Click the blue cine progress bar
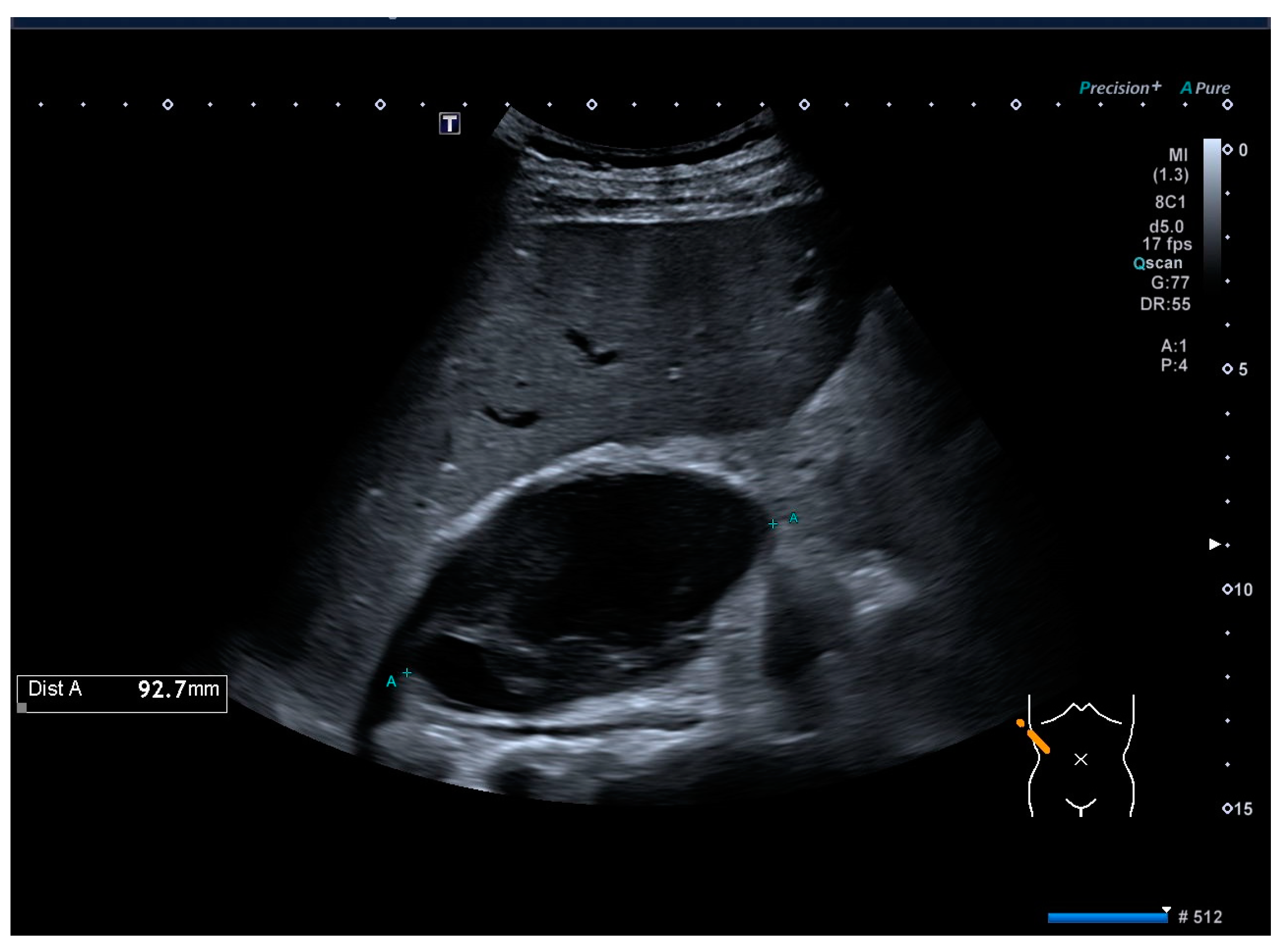The image size is (1288, 950). coord(1107,918)
